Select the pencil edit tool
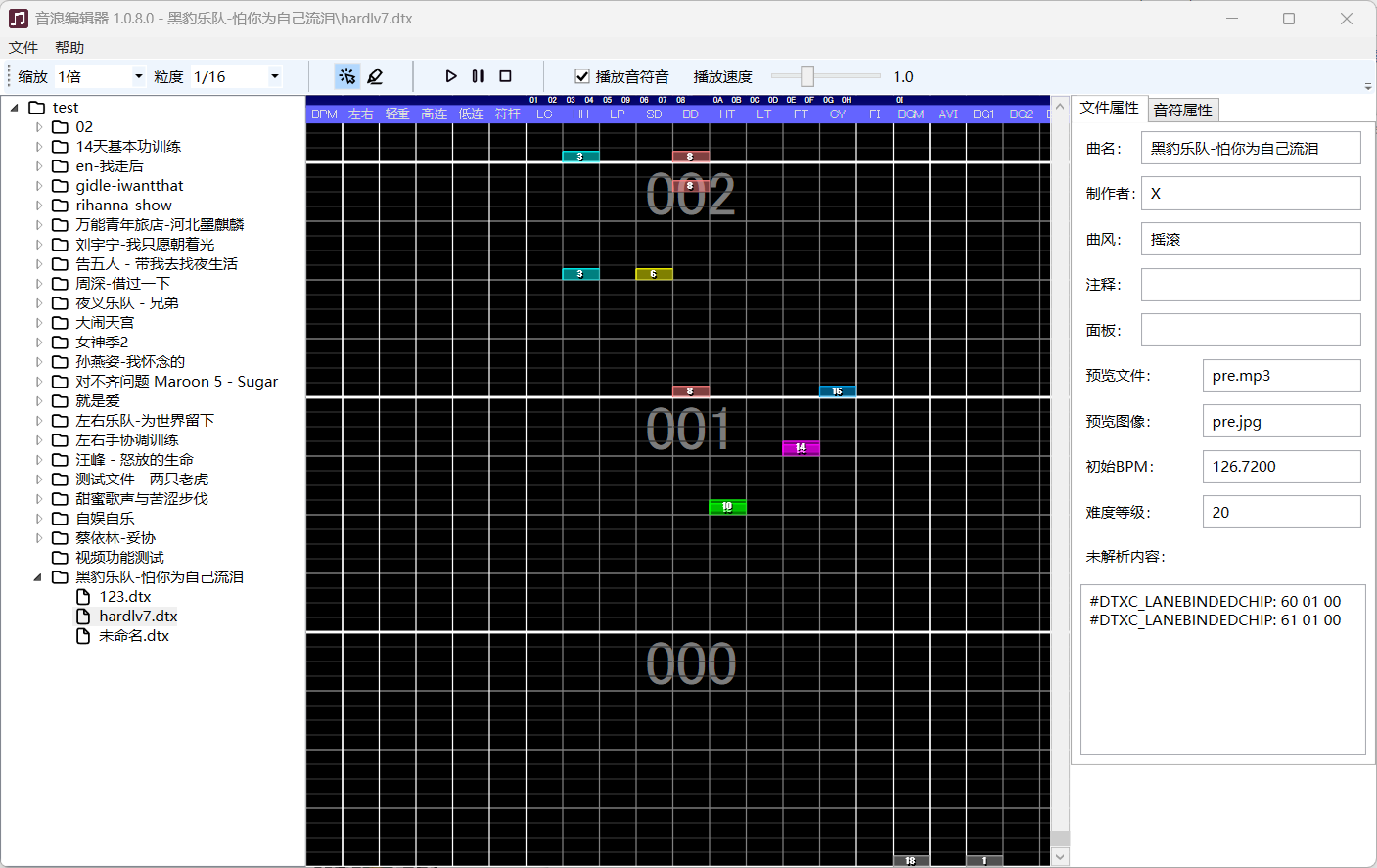 coord(375,76)
